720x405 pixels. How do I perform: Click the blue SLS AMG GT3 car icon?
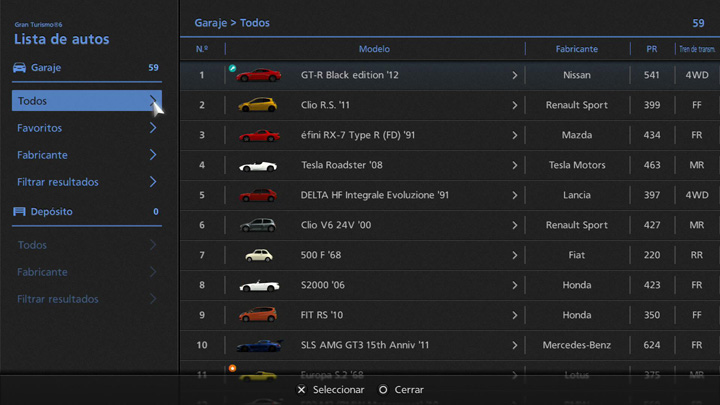(258, 345)
